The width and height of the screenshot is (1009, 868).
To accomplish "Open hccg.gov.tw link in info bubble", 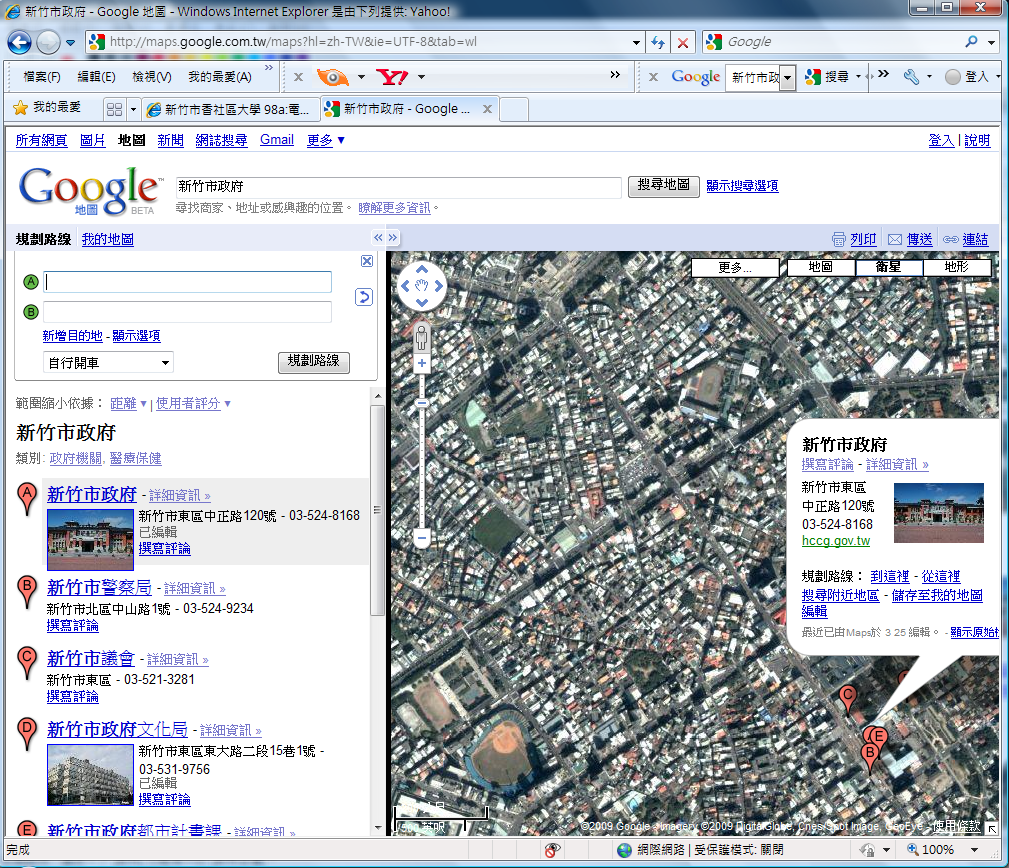I will 835,541.
